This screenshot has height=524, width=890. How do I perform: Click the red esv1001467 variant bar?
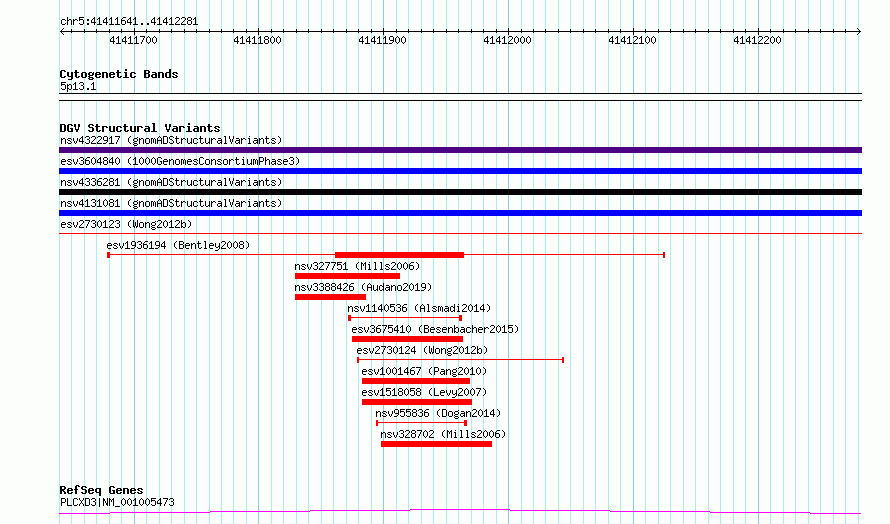[416, 381]
